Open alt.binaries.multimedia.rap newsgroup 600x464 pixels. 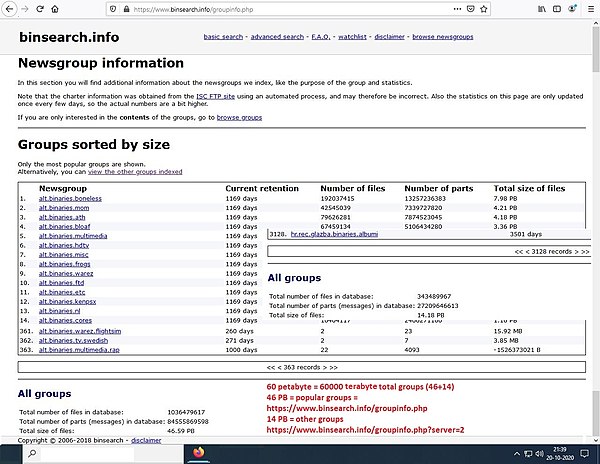[x=79, y=350]
